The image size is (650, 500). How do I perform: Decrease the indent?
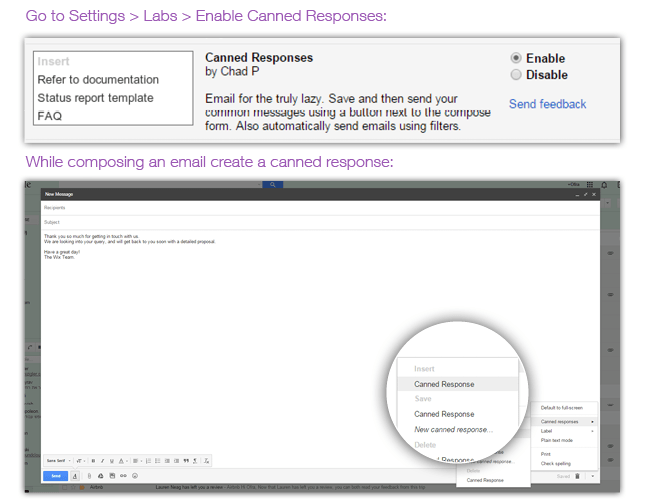click(x=167, y=461)
